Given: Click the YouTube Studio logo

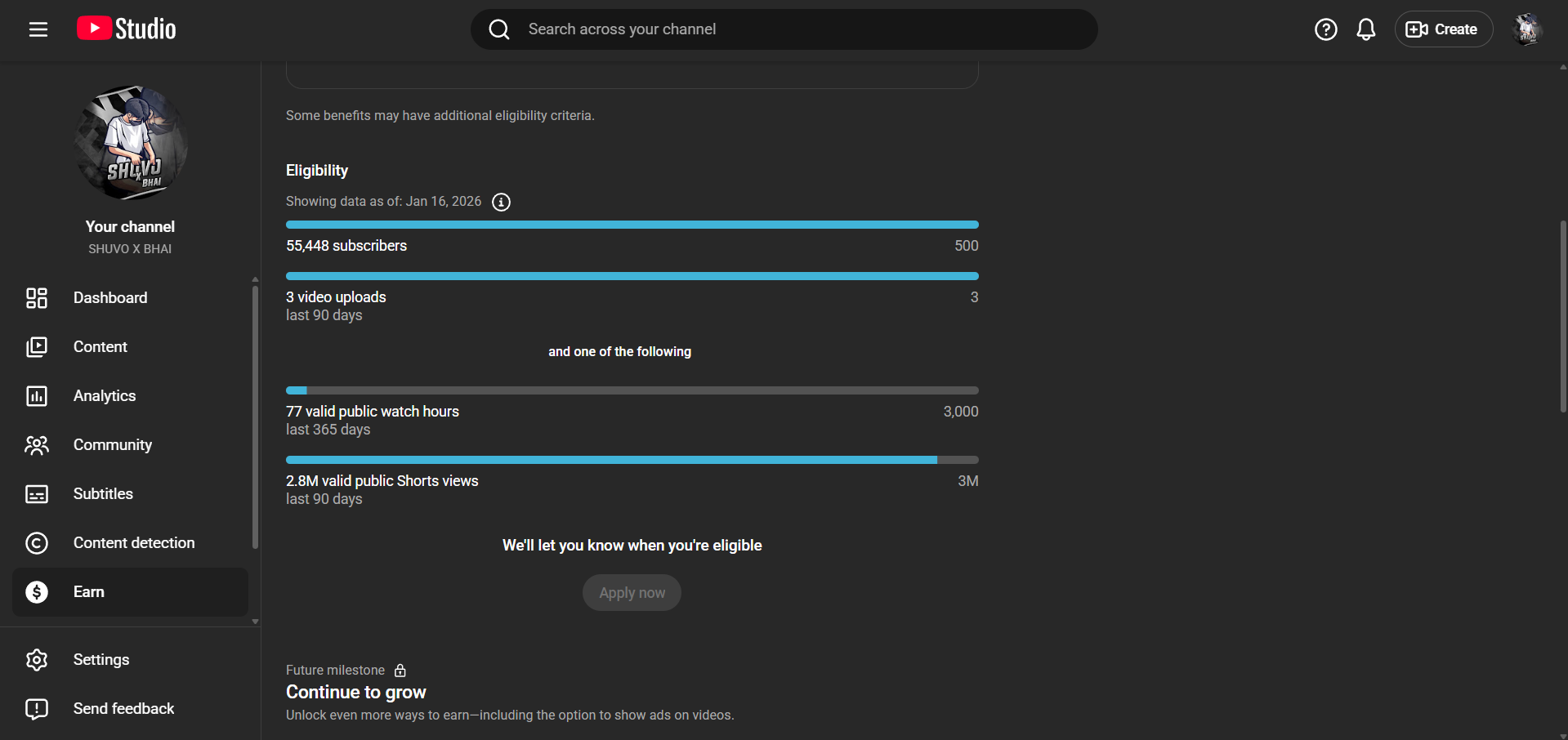Looking at the screenshot, I should pyautogui.click(x=127, y=29).
